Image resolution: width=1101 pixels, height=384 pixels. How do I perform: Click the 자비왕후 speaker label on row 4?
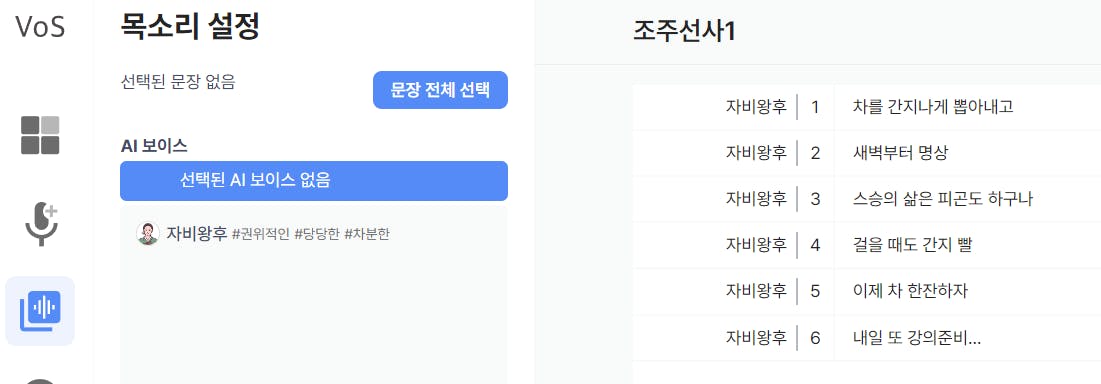[756, 245]
